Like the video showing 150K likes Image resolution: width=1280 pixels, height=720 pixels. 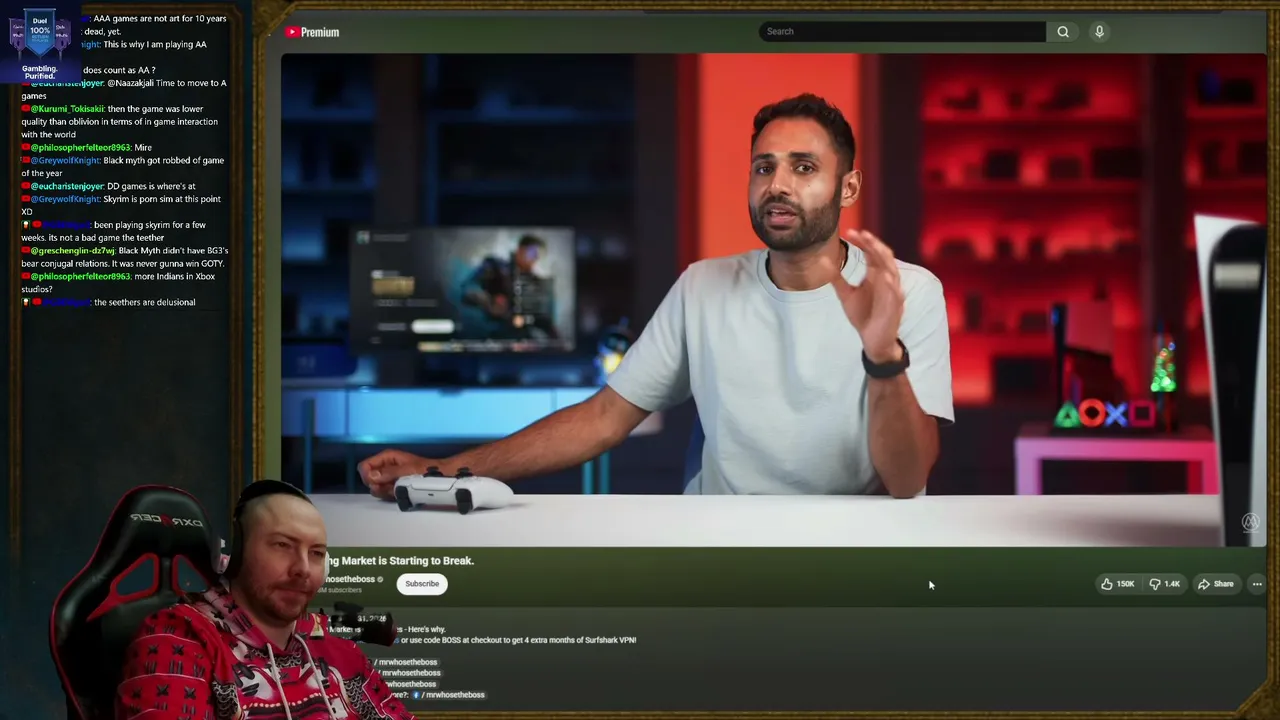(x=1118, y=584)
